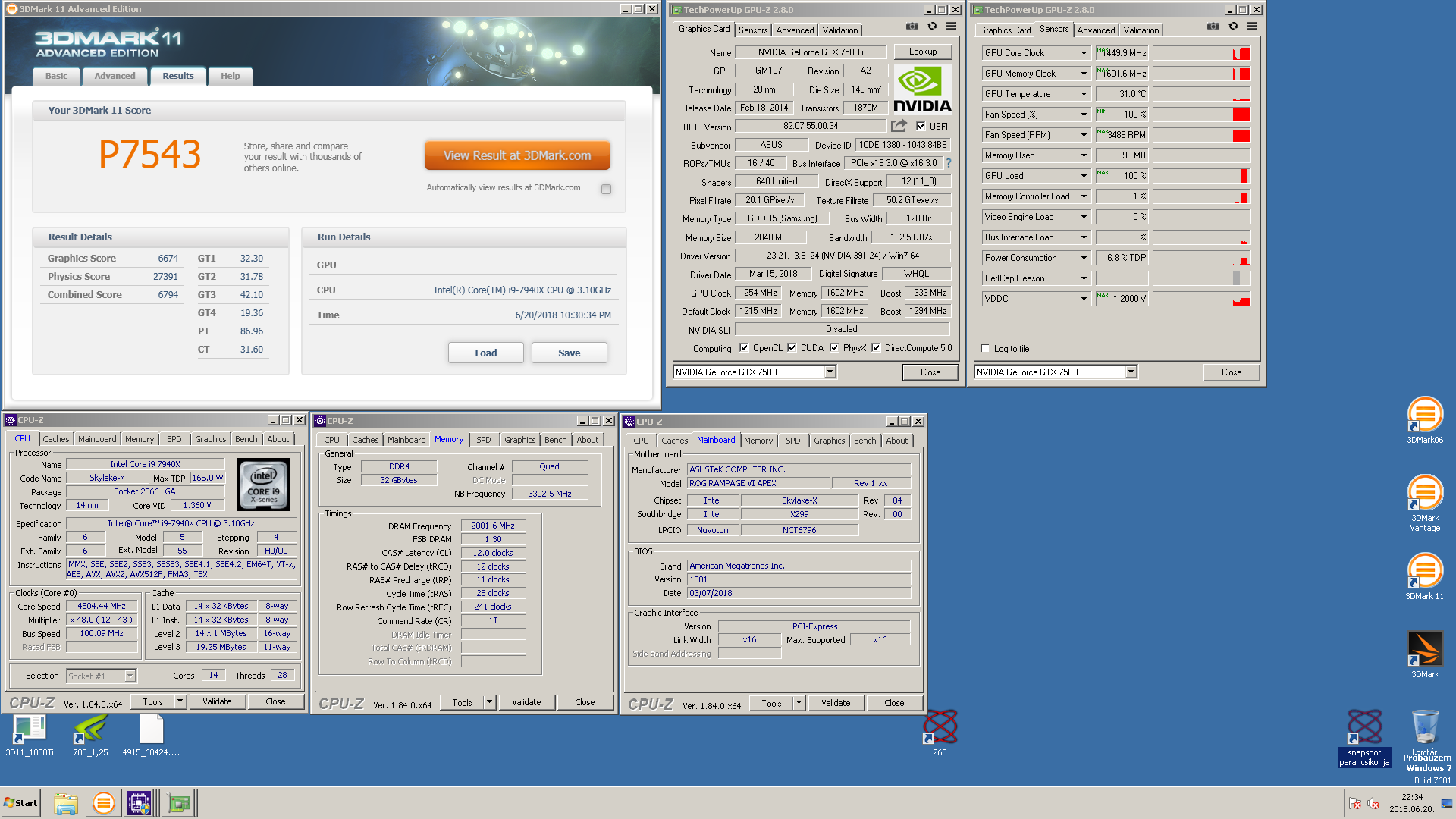Screen dimensions: 1456x819
Task: Click the CPU-Z taskbar icon
Action: click(140, 803)
